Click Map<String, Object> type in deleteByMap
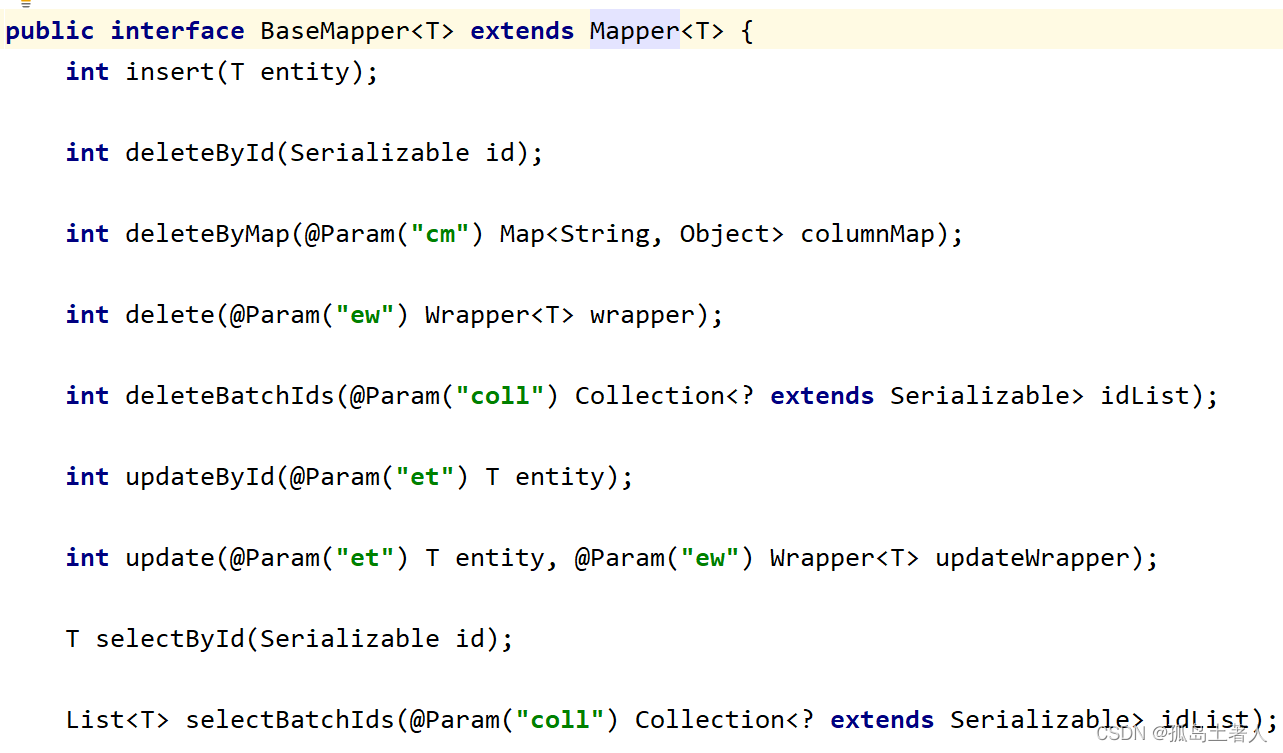 (x=642, y=234)
